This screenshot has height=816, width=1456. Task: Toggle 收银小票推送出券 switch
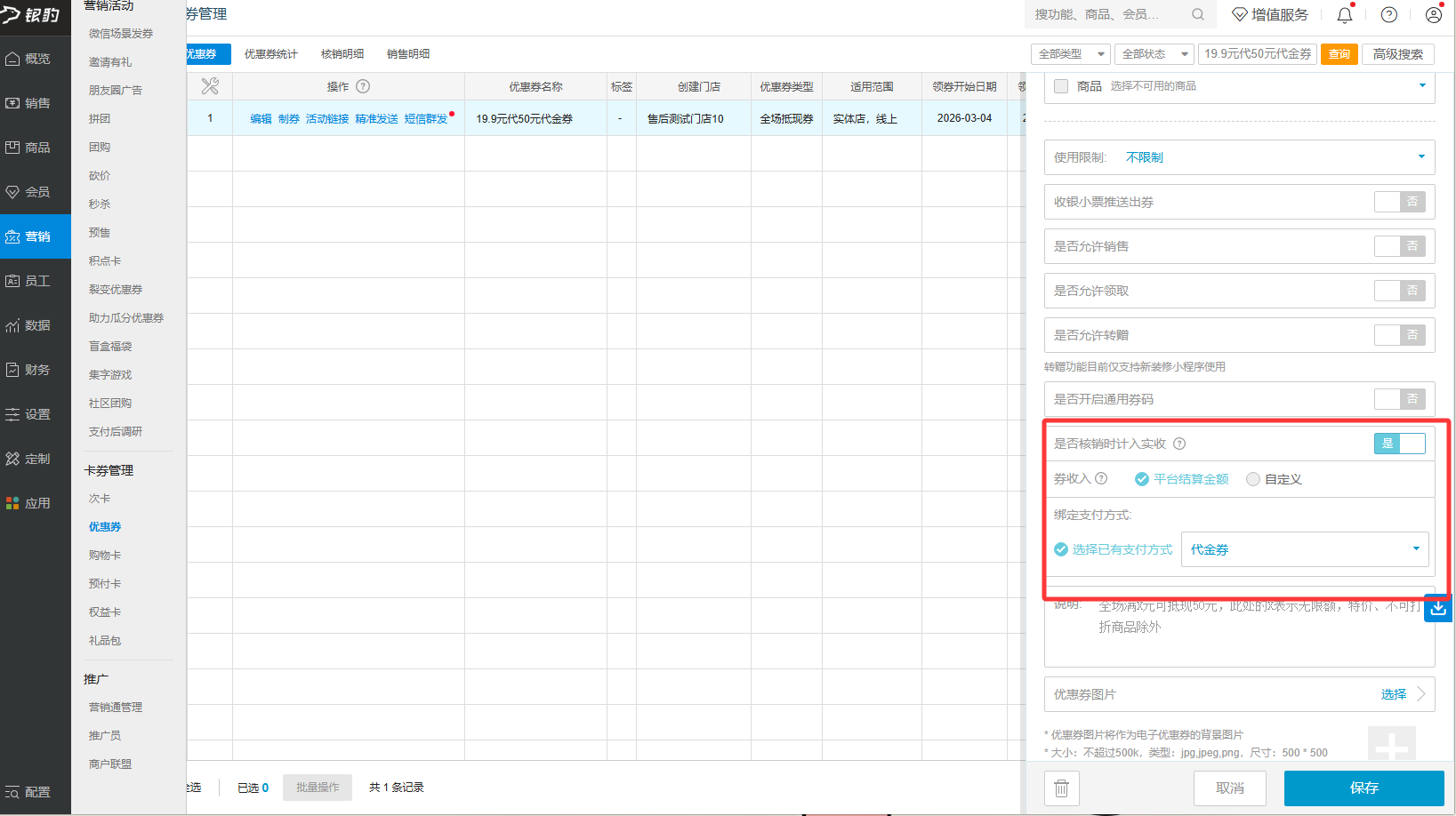[x=1400, y=202]
